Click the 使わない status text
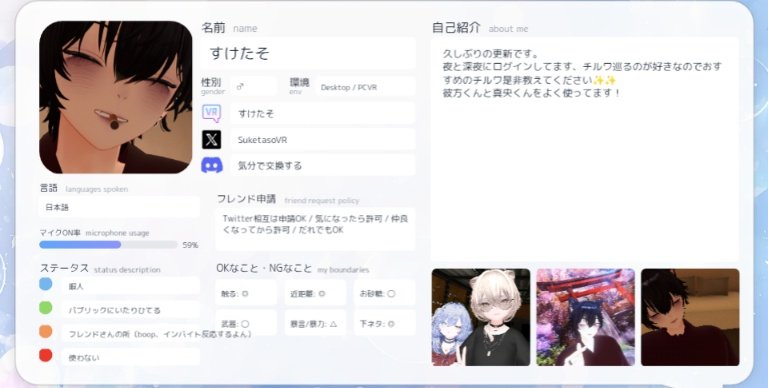 (84, 358)
